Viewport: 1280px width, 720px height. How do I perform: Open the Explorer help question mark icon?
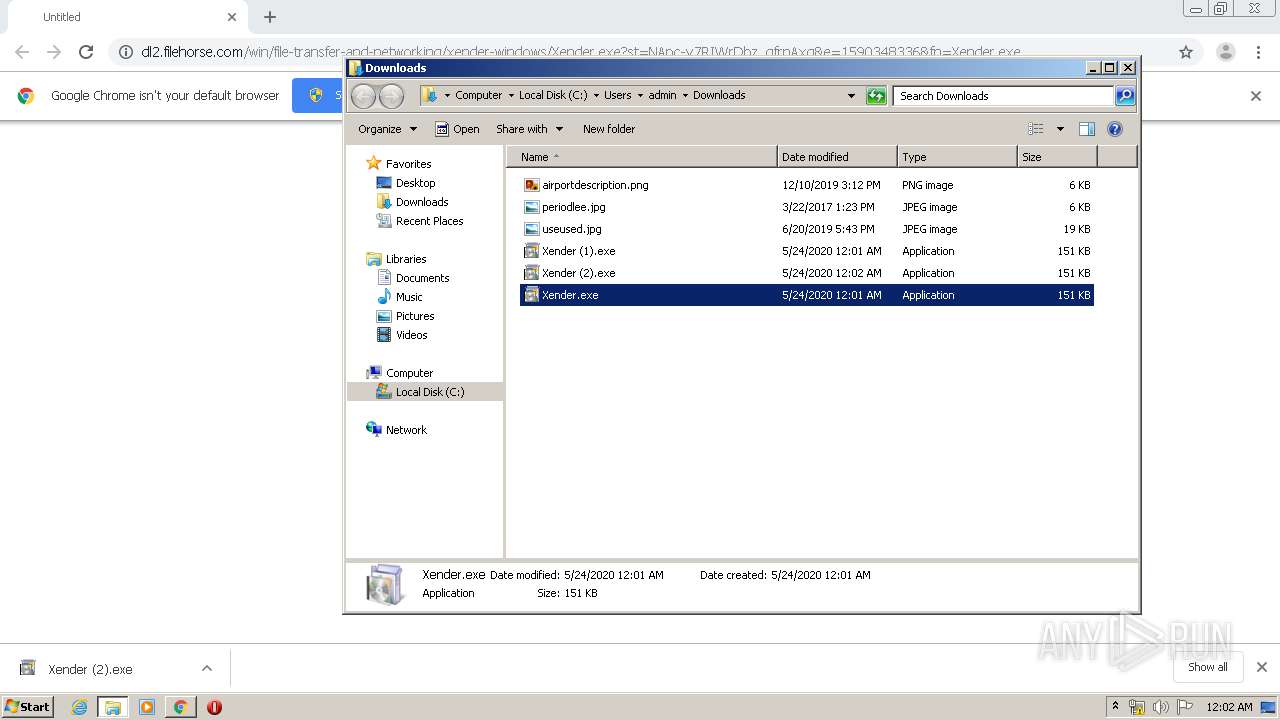point(1115,129)
